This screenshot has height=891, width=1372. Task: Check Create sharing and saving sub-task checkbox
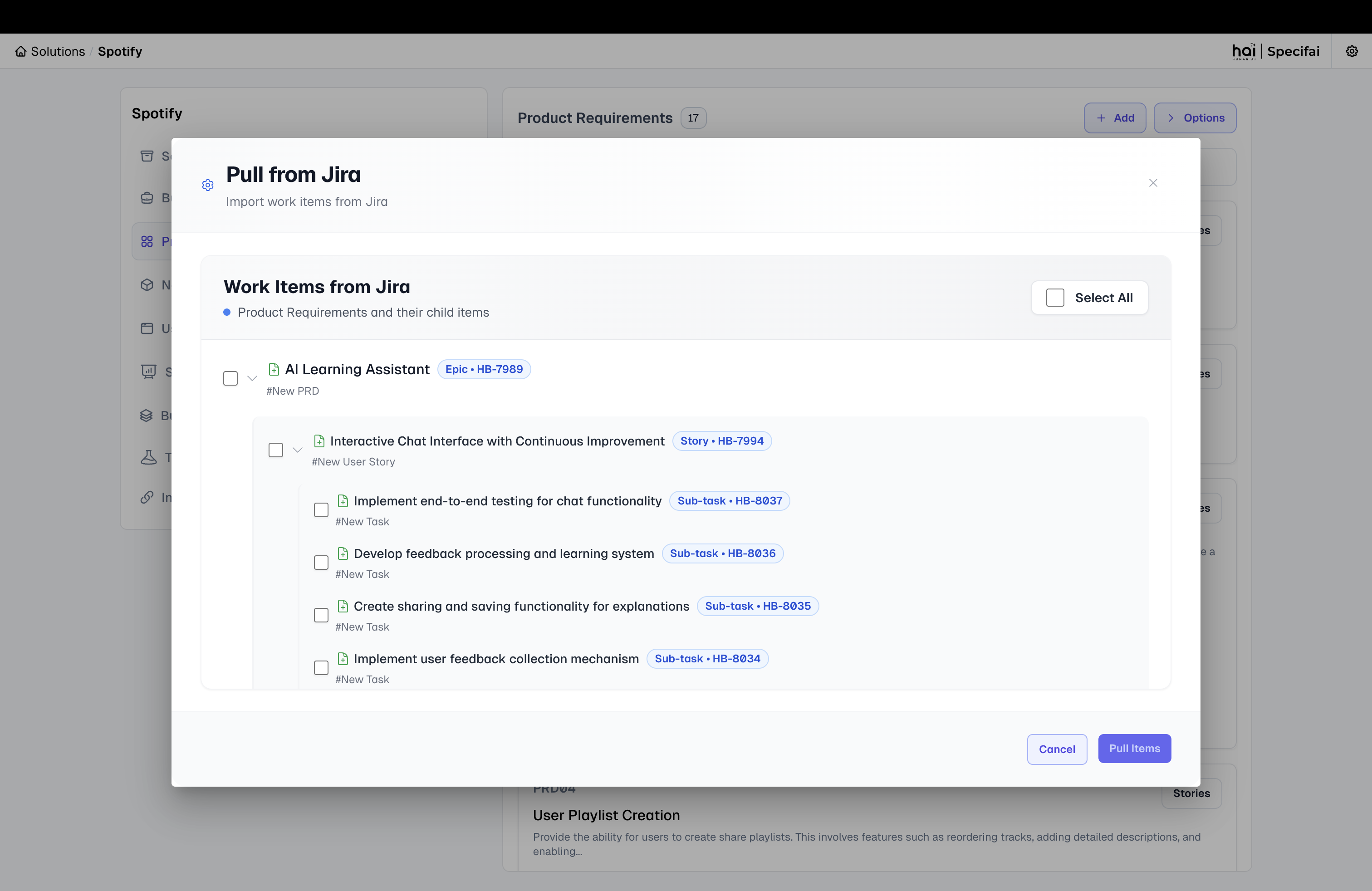click(321, 615)
